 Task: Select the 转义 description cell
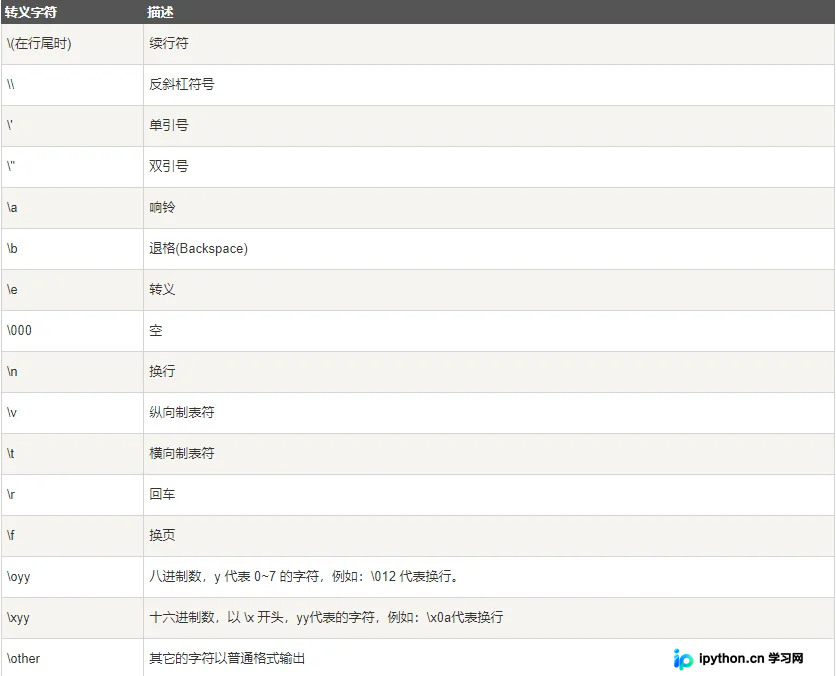tap(489, 290)
